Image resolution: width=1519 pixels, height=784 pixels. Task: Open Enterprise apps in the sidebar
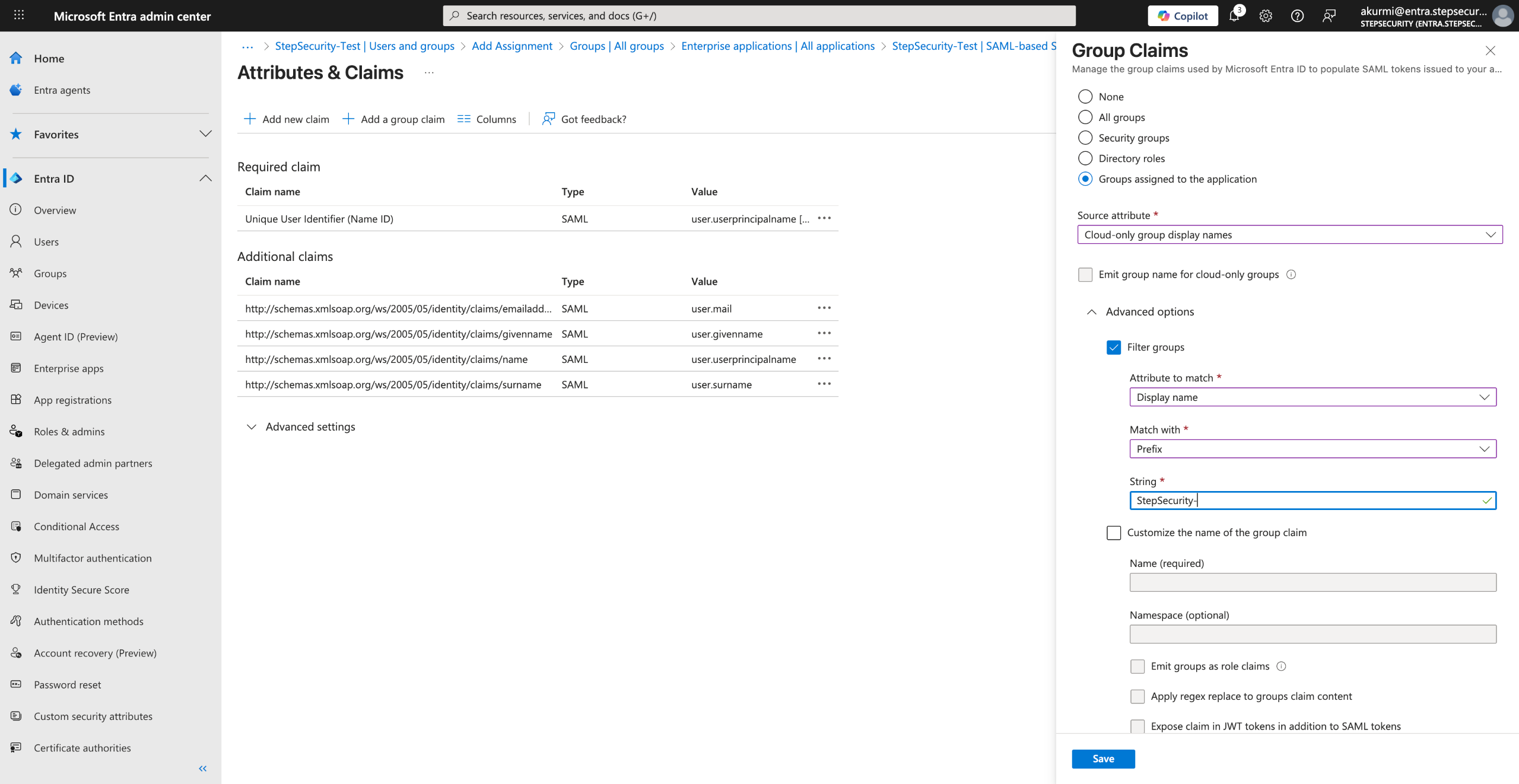[68, 368]
